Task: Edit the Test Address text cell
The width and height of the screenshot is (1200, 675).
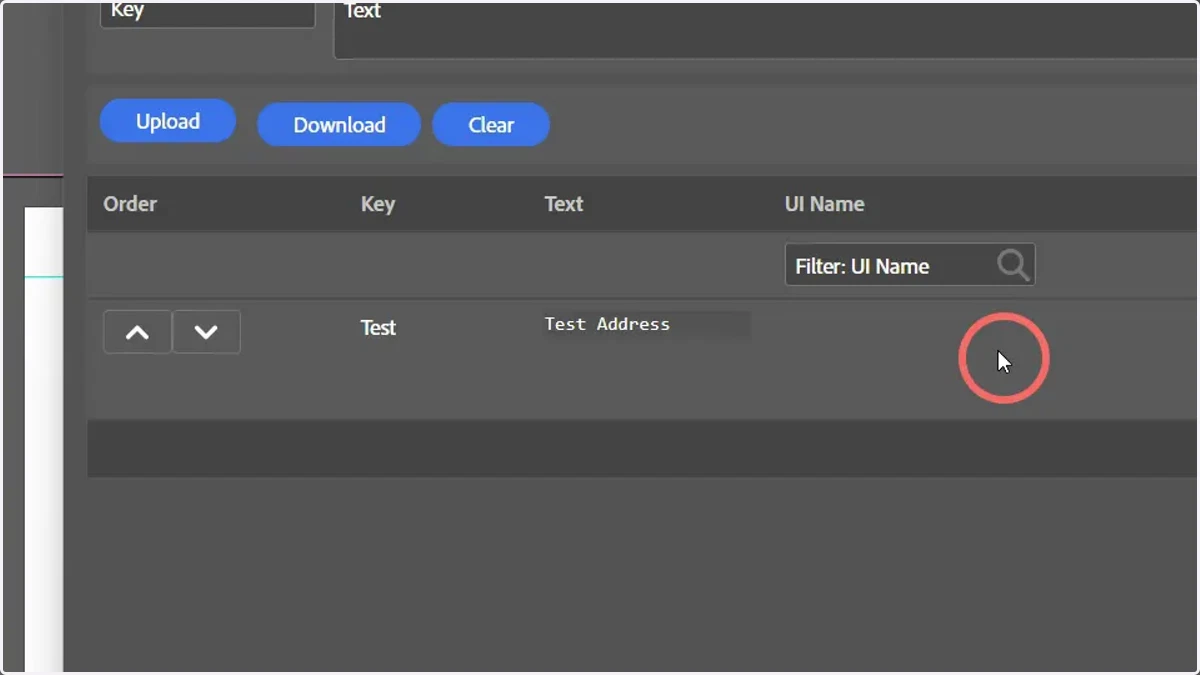Action: [646, 324]
